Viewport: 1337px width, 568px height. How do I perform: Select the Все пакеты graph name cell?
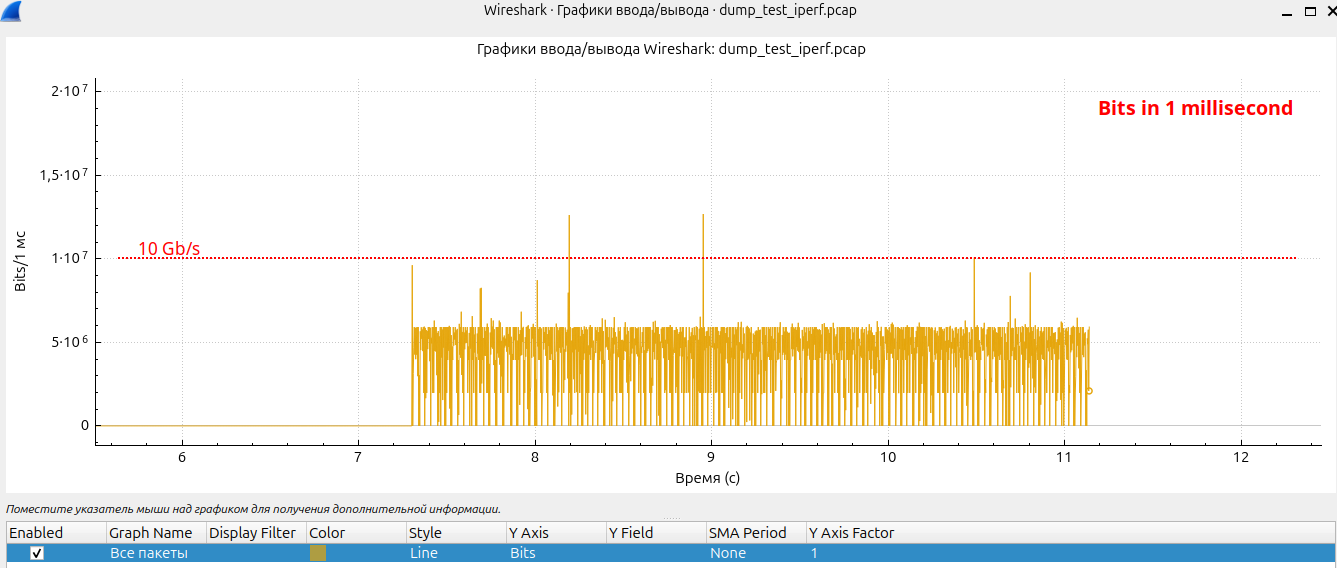(156, 553)
